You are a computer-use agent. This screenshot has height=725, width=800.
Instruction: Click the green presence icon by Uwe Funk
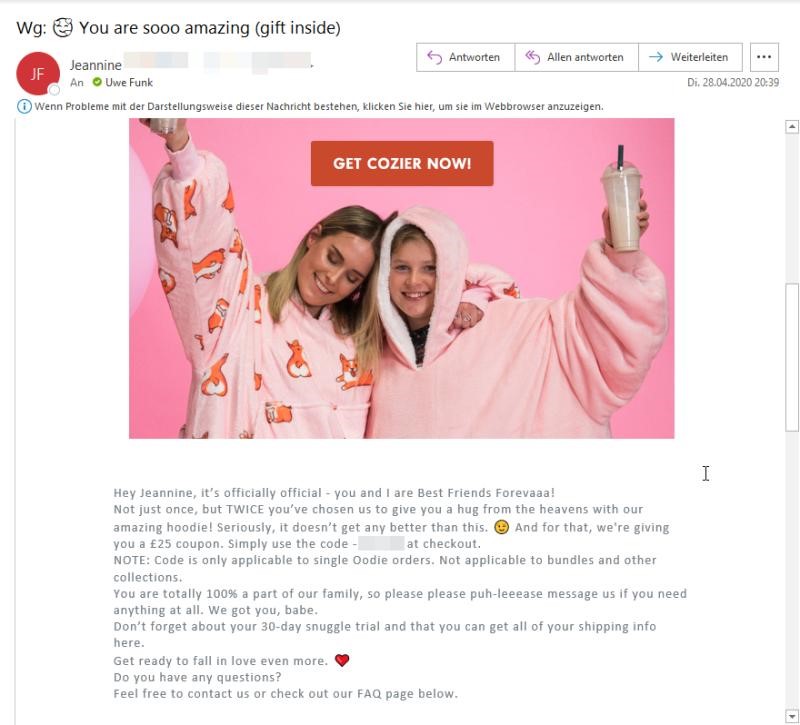(x=97, y=82)
